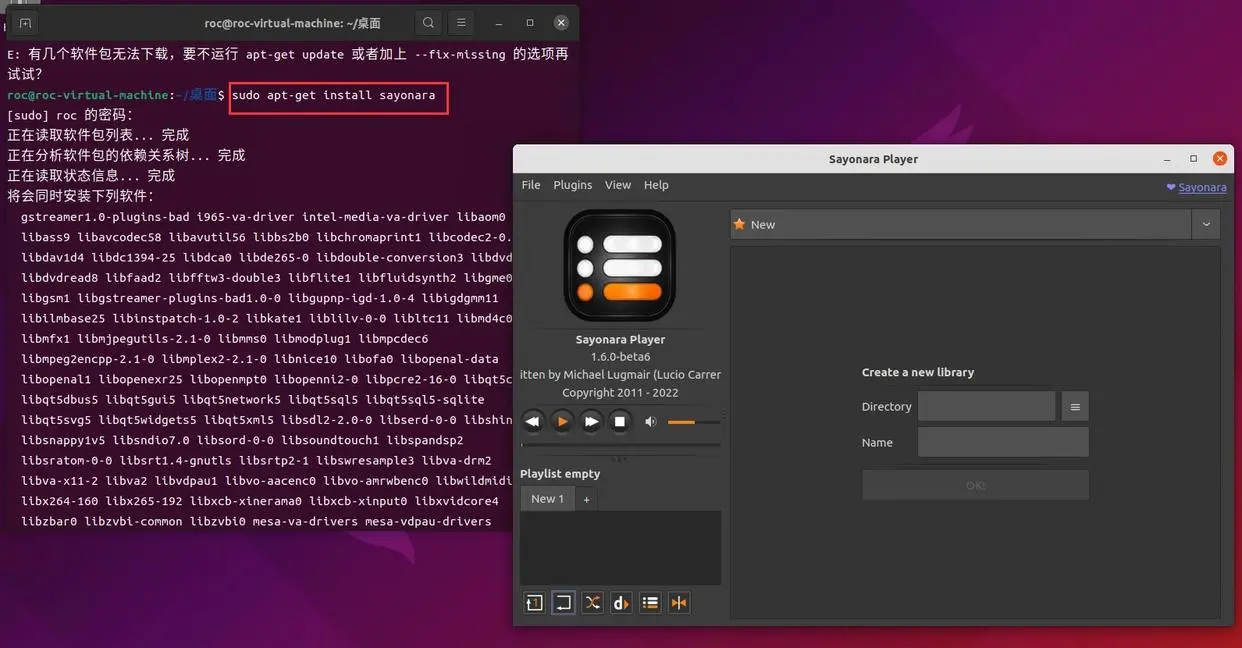The width and height of the screenshot is (1242, 648).
Task: Select the New 1 playlist tab
Action: point(547,498)
